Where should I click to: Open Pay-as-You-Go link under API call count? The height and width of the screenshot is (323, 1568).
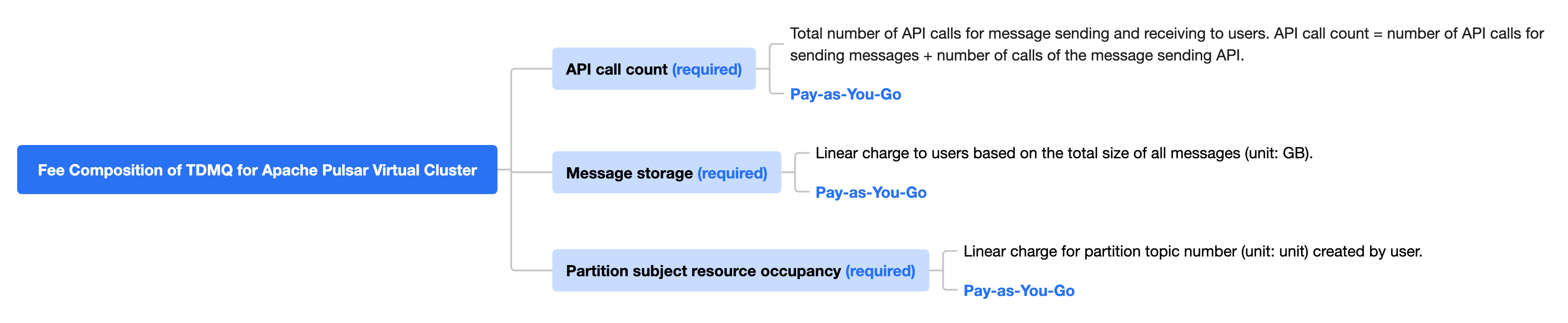845,94
